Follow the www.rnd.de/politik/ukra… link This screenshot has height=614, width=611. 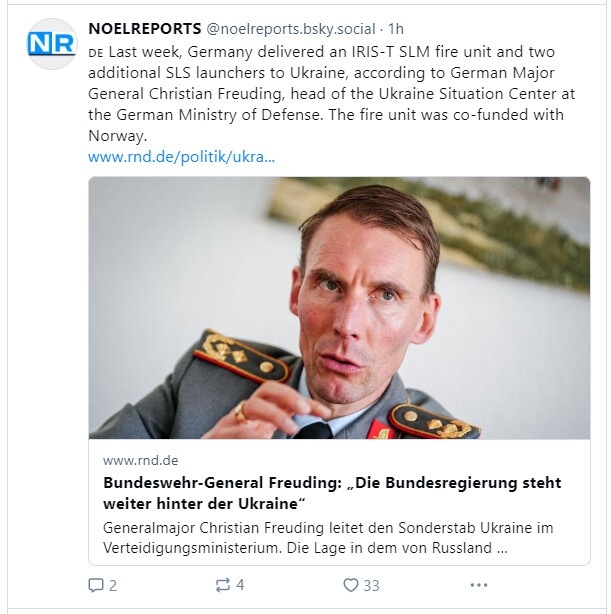pos(181,157)
